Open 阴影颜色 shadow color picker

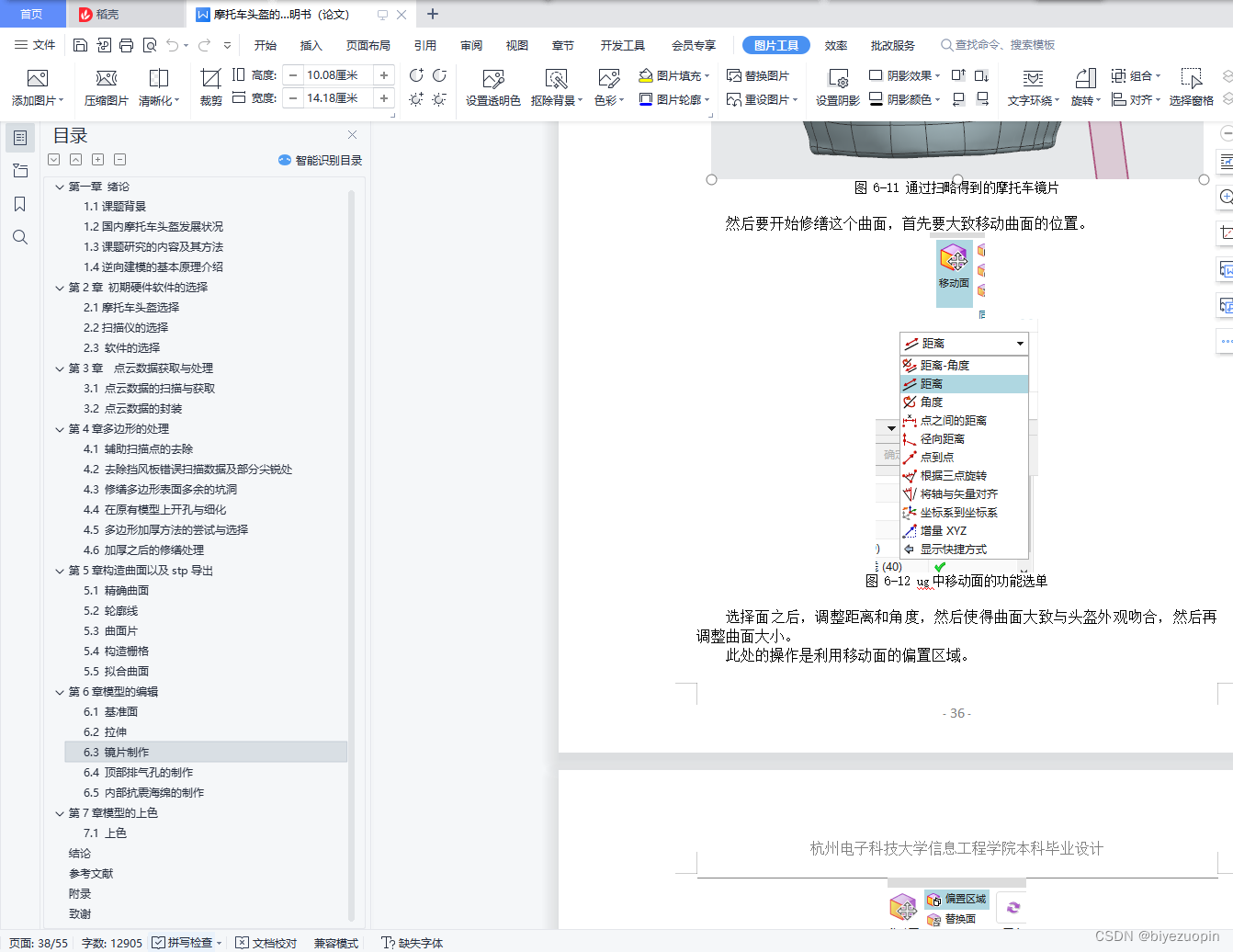point(905,99)
